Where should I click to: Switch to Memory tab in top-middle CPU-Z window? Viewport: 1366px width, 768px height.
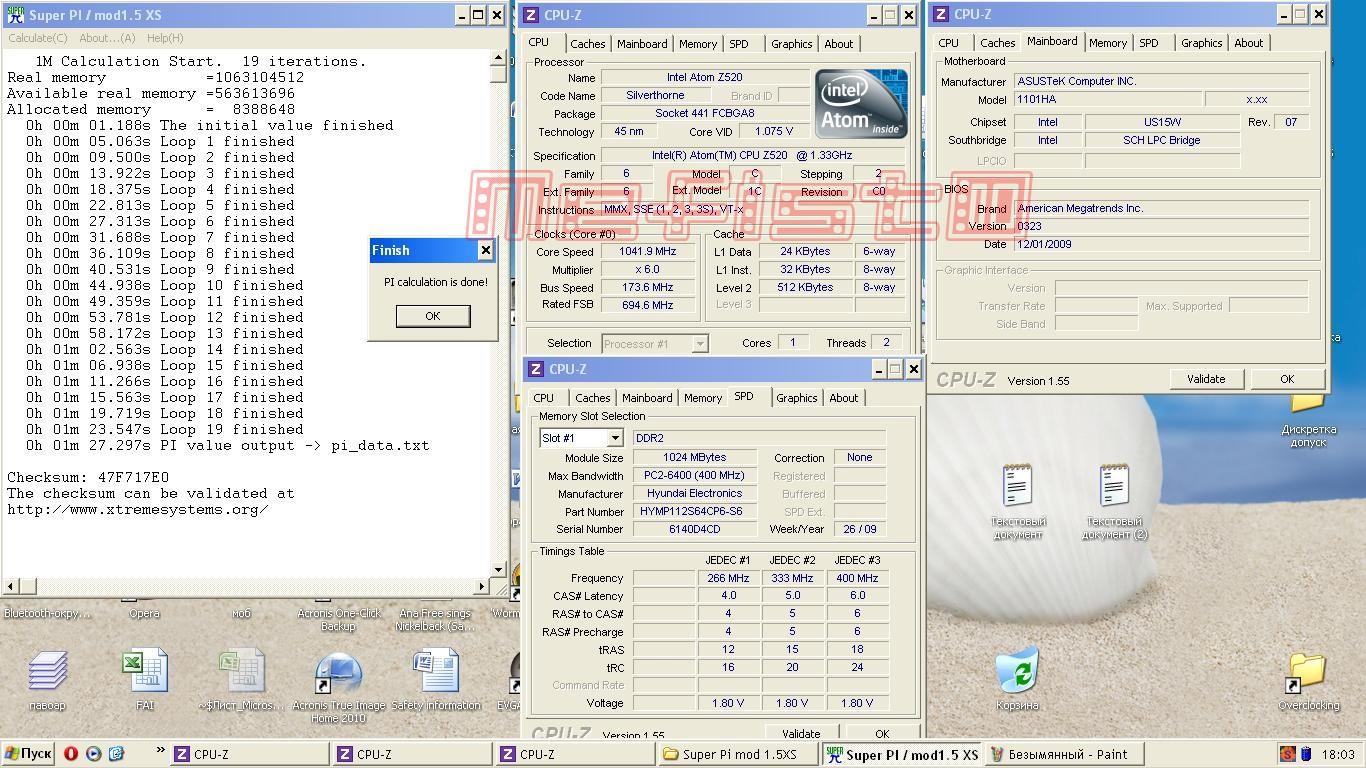click(x=698, y=44)
